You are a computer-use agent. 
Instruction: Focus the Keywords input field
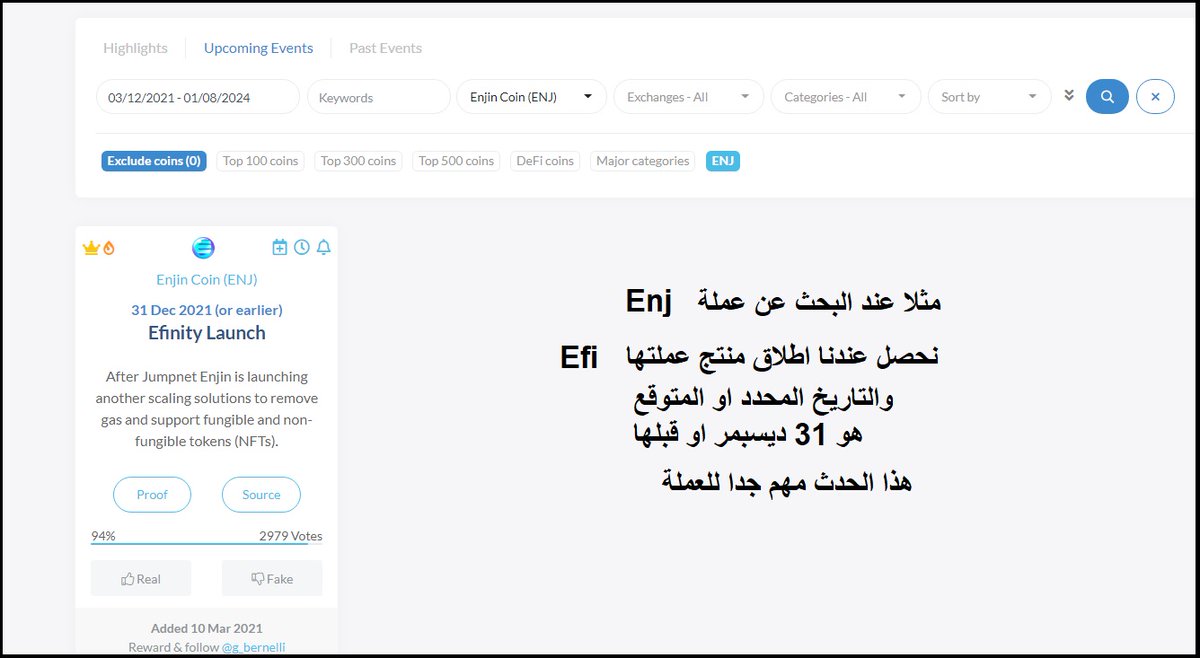coord(379,97)
